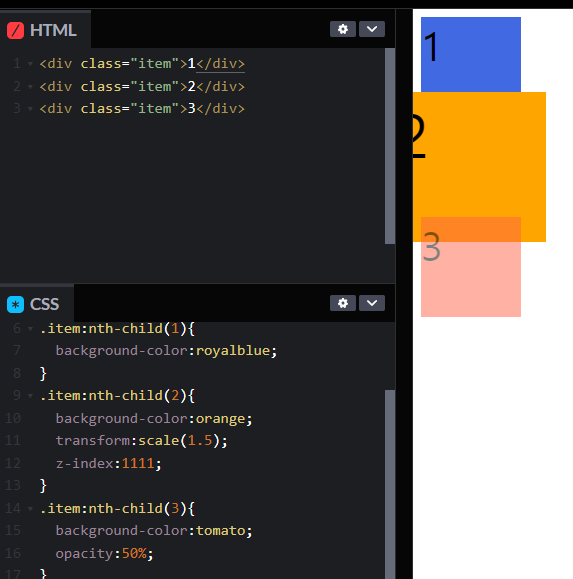
Task: Expand HTML panel chevron dropdown menu
Action: coord(372,29)
